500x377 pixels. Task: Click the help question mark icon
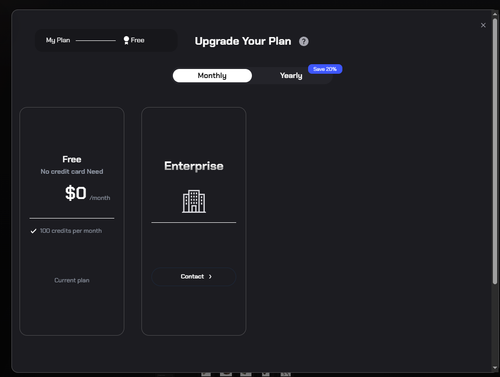(303, 41)
